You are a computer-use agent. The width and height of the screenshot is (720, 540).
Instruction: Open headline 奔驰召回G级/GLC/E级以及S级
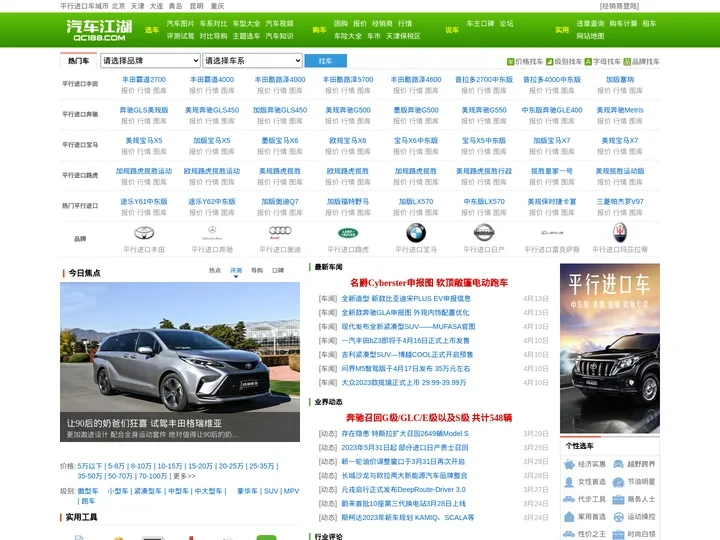429,417
